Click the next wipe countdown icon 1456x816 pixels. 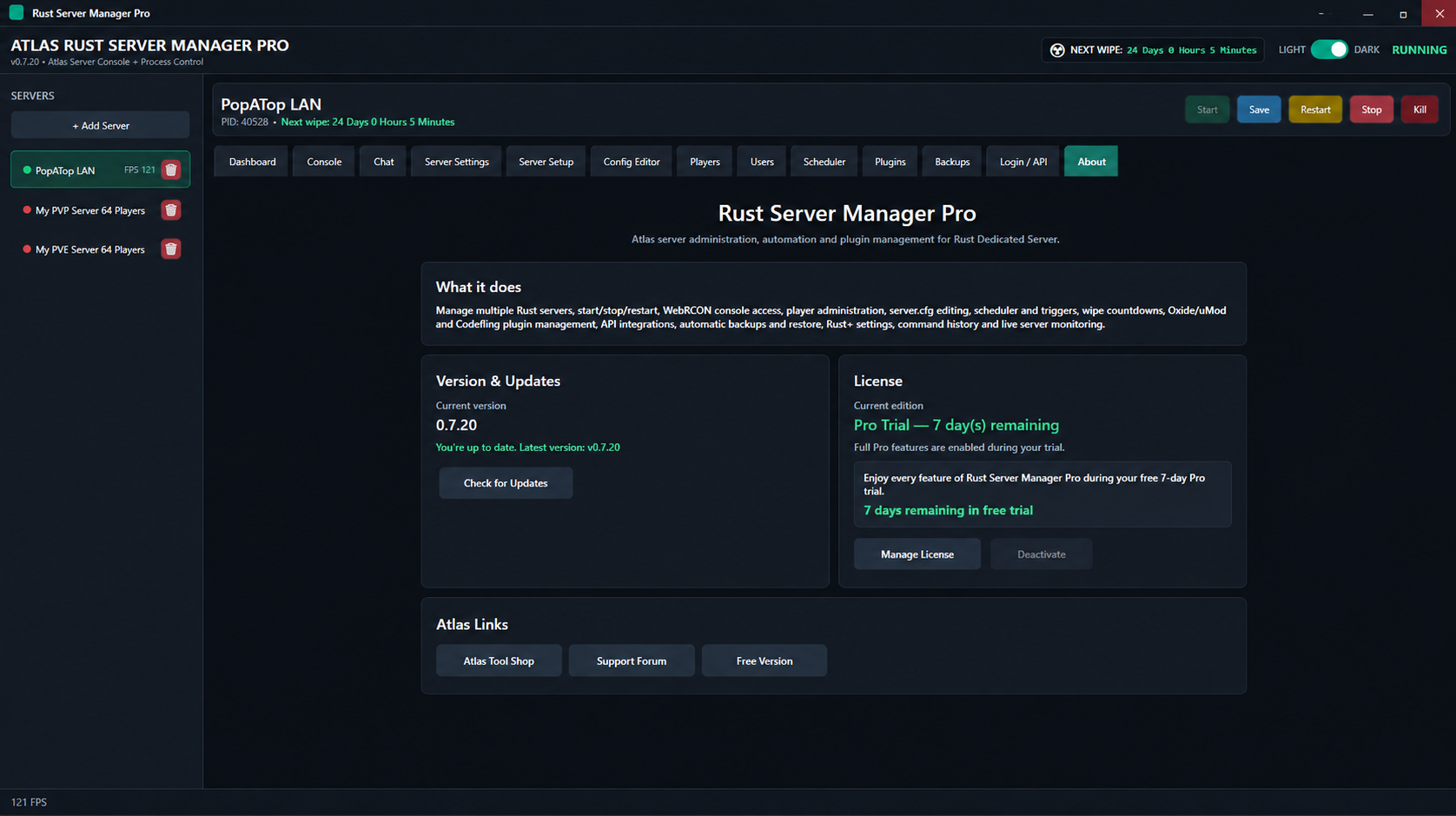pos(1057,50)
